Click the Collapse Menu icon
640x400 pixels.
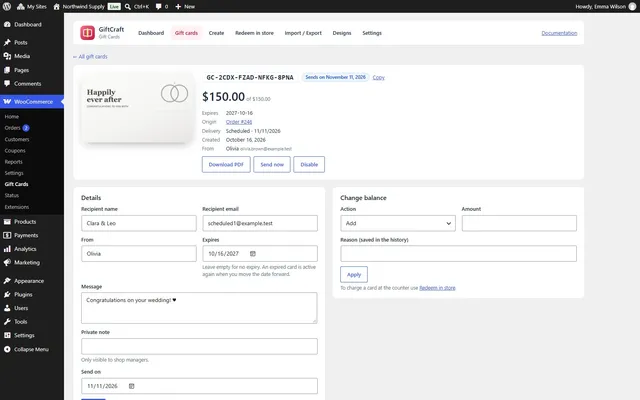[x=7, y=349]
